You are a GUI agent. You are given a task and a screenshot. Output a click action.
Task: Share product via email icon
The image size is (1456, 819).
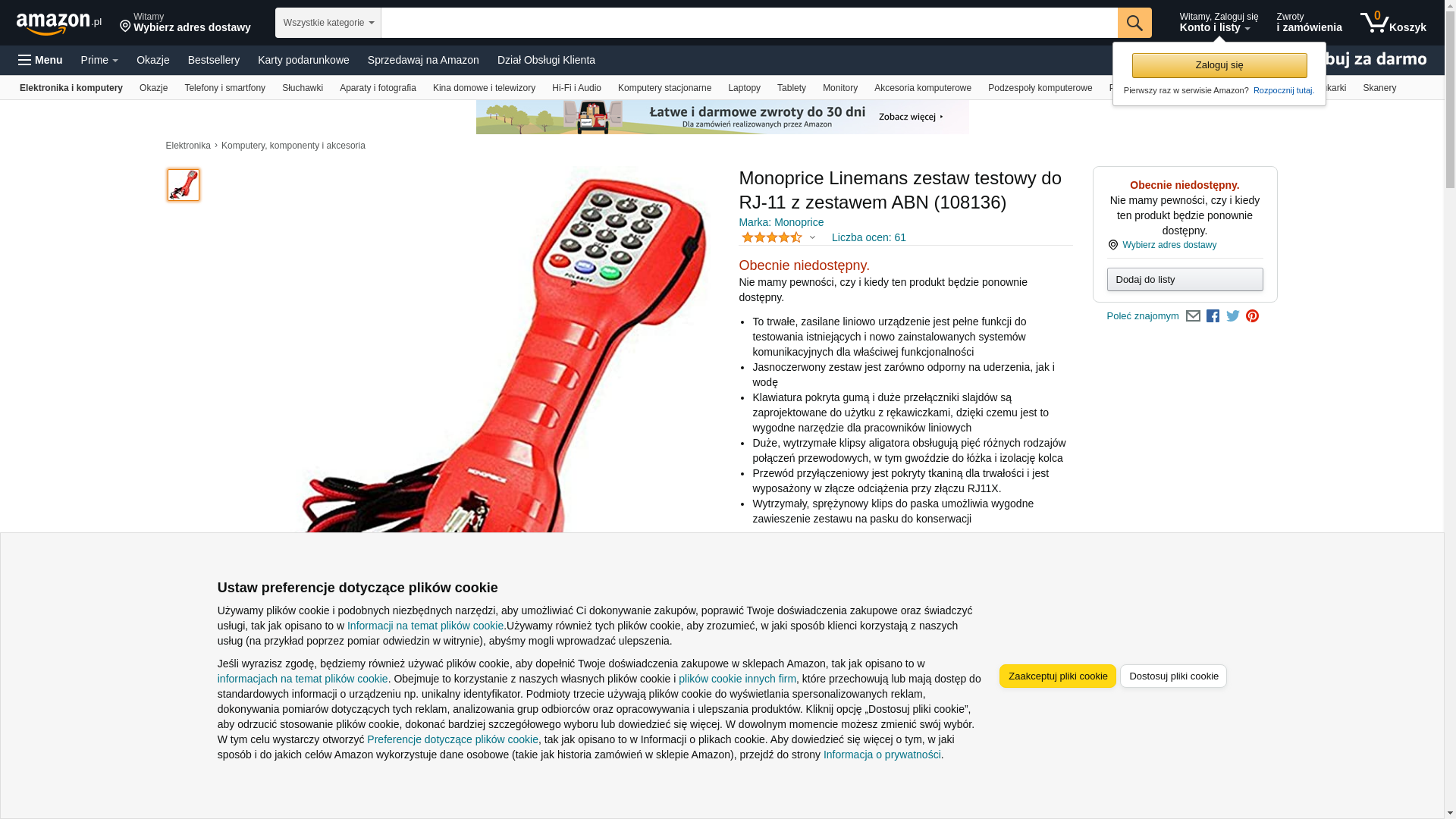pyautogui.click(x=1193, y=316)
